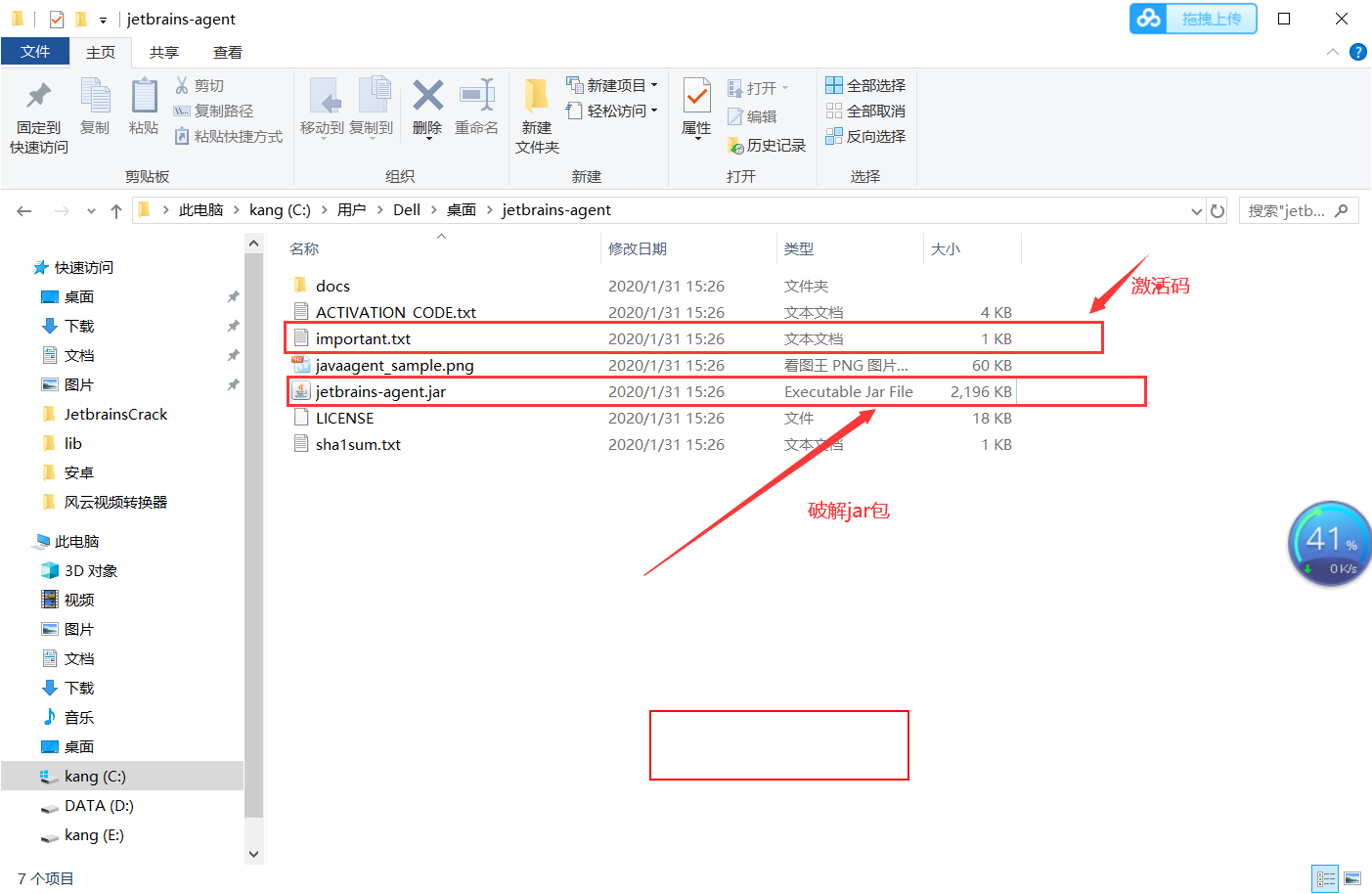Select the LICENSE file
This screenshot has width=1372, height=894.
coord(344,418)
